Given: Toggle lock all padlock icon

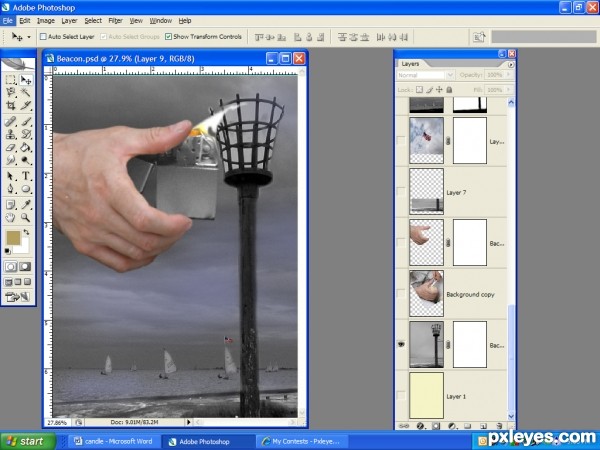Looking at the screenshot, I should pos(449,90).
